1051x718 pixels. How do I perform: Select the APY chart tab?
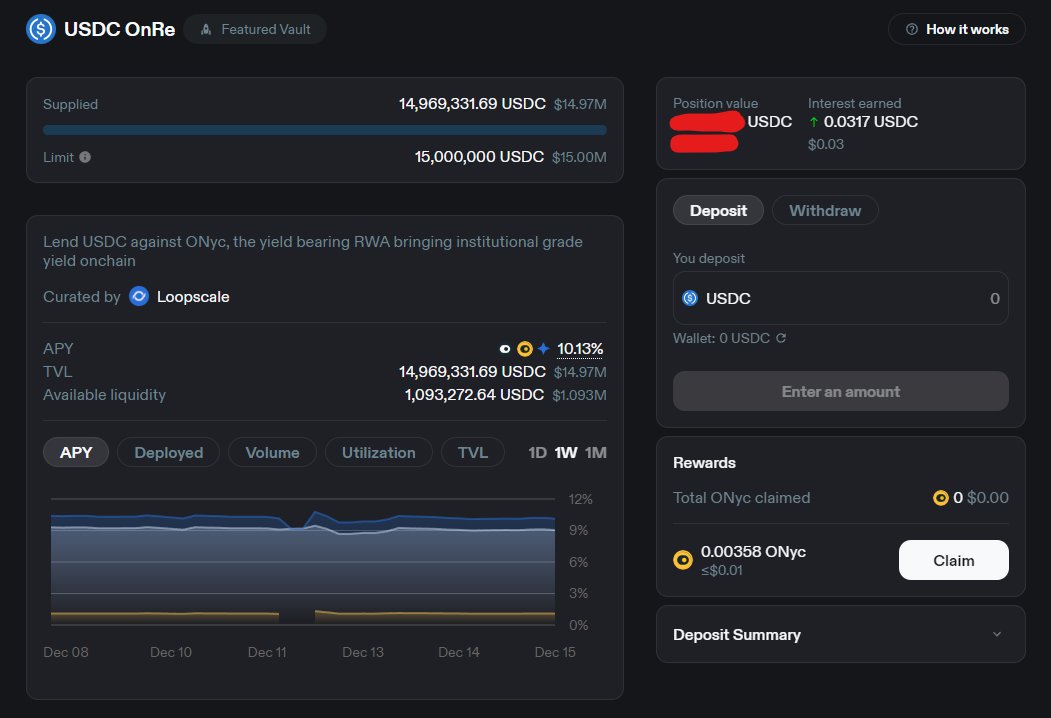[x=76, y=453]
